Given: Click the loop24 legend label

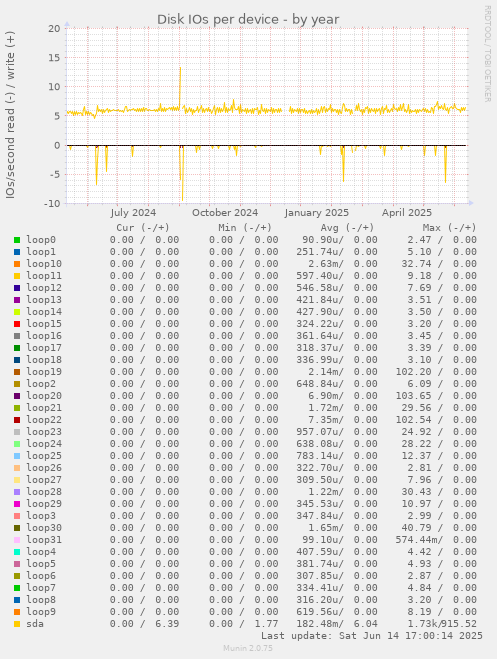Looking at the screenshot, I should tap(44, 444).
